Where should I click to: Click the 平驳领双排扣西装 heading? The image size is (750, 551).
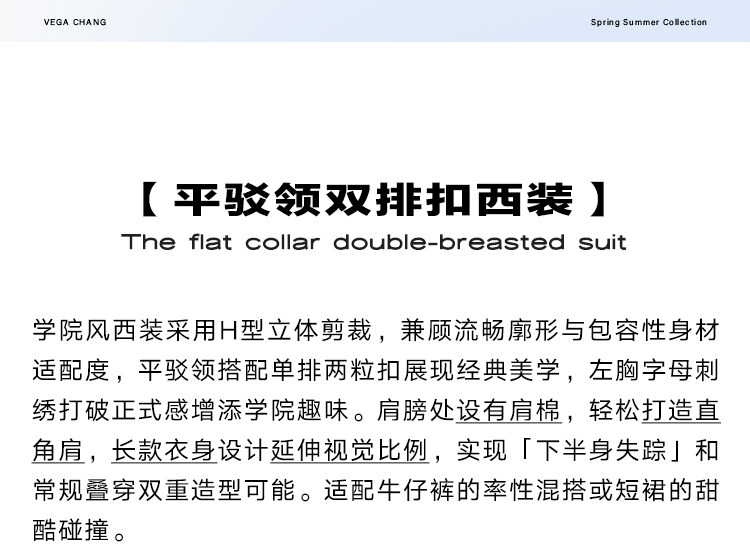point(374,199)
